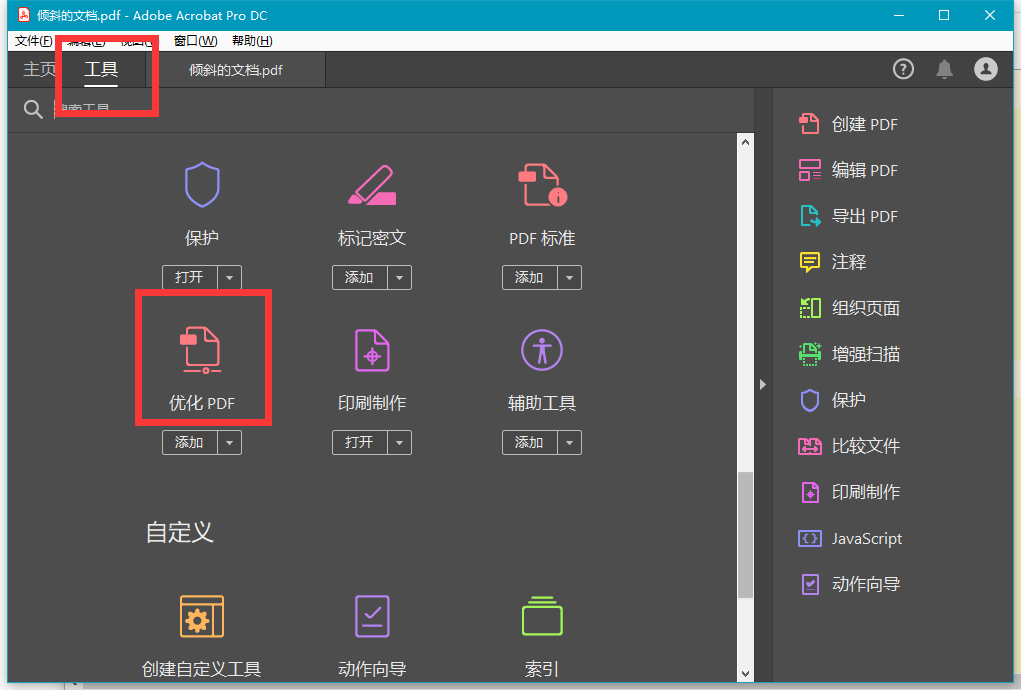Click the scrollbar up arrow
The height and width of the screenshot is (690, 1021).
pyautogui.click(x=746, y=142)
